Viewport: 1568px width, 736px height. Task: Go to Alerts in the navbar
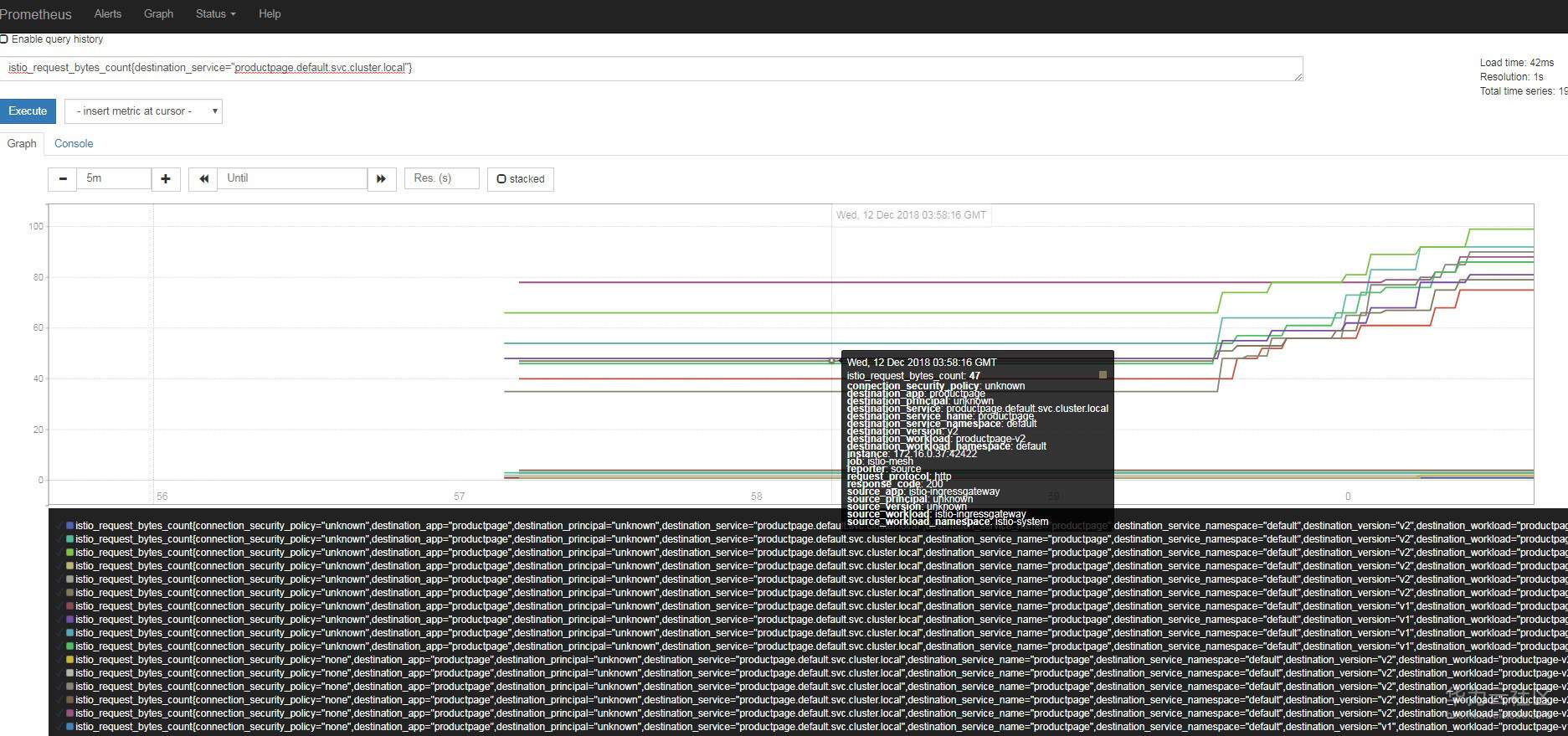[108, 14]
